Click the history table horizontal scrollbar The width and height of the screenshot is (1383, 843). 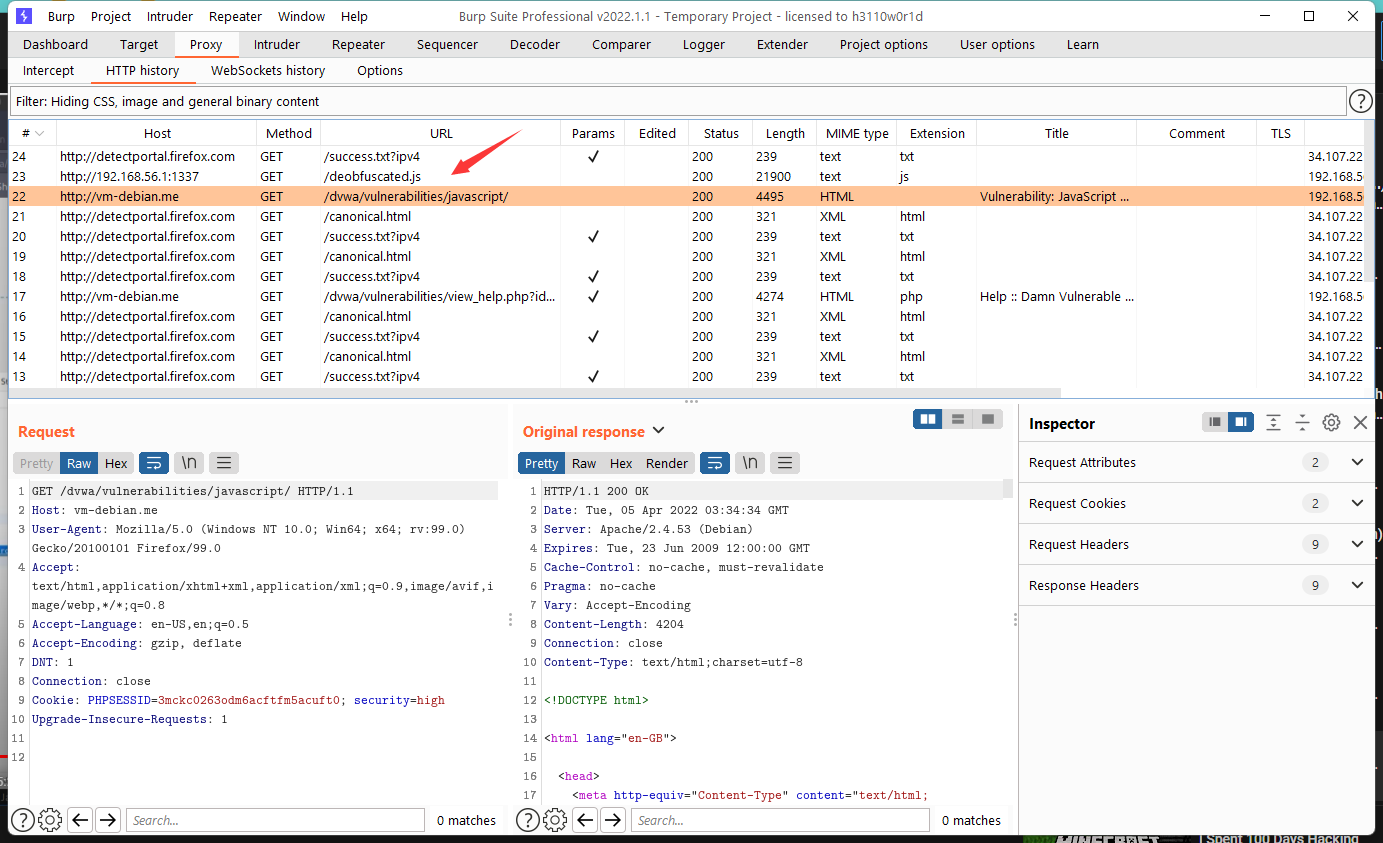pos(535,393)
